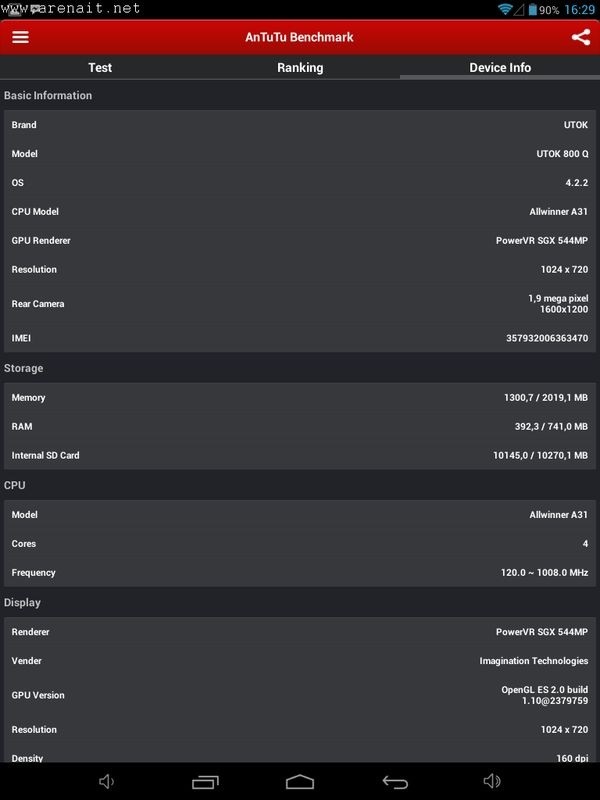The image size is (600, 800).
Task: Select the Brand UTOK row
Action: (x=300, y=125)
